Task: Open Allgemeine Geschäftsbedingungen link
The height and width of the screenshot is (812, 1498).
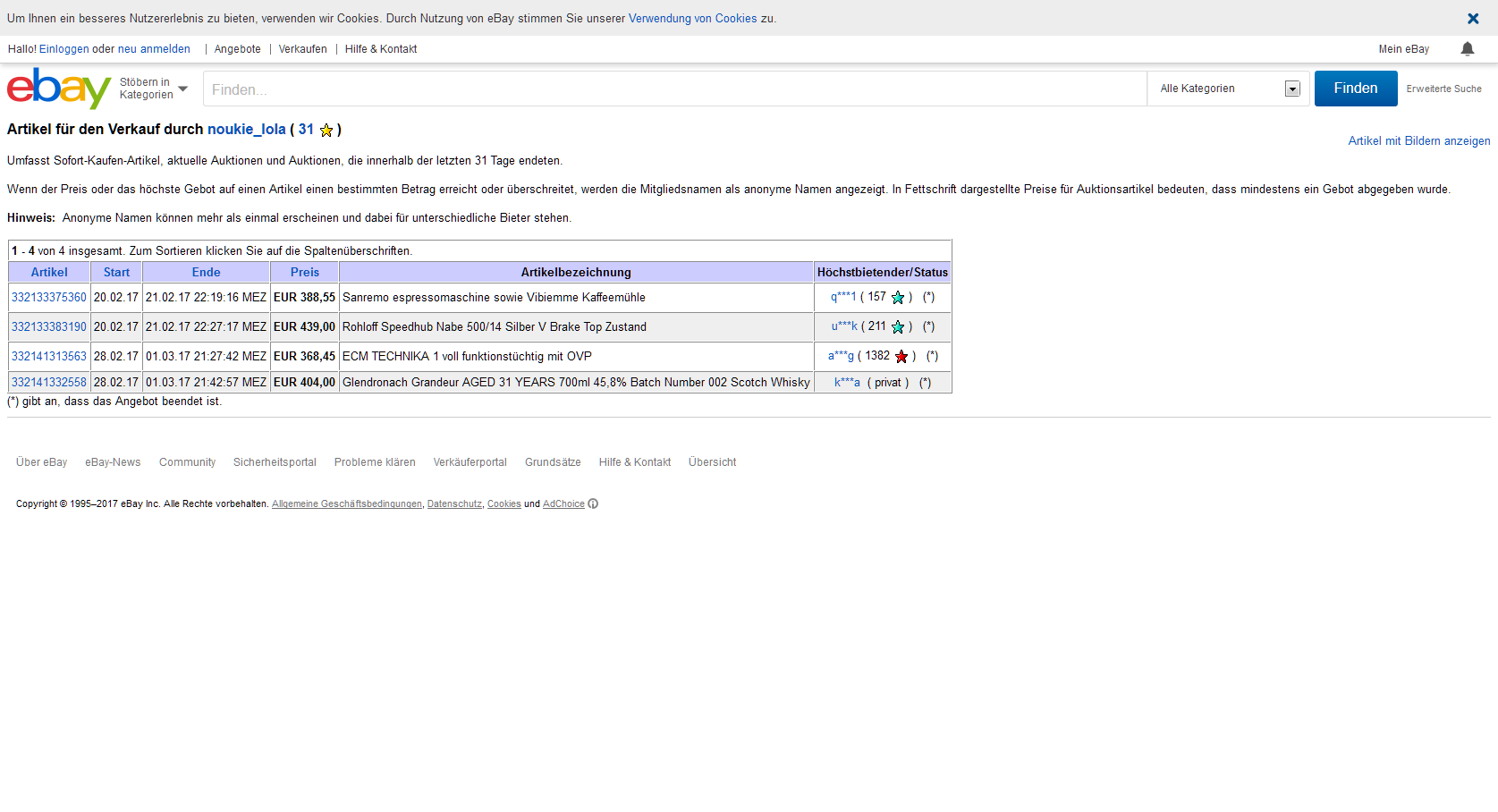Action: click(x=347, y=504)
